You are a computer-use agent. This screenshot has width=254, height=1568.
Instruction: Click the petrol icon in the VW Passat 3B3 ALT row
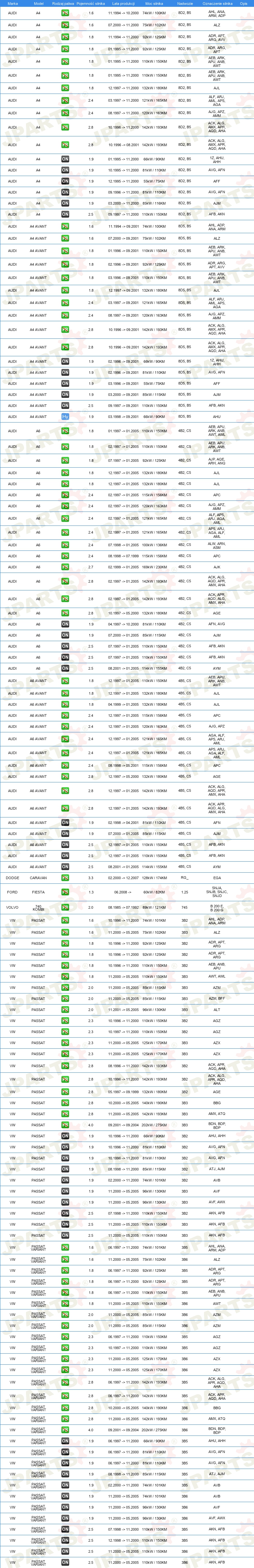65,1010
